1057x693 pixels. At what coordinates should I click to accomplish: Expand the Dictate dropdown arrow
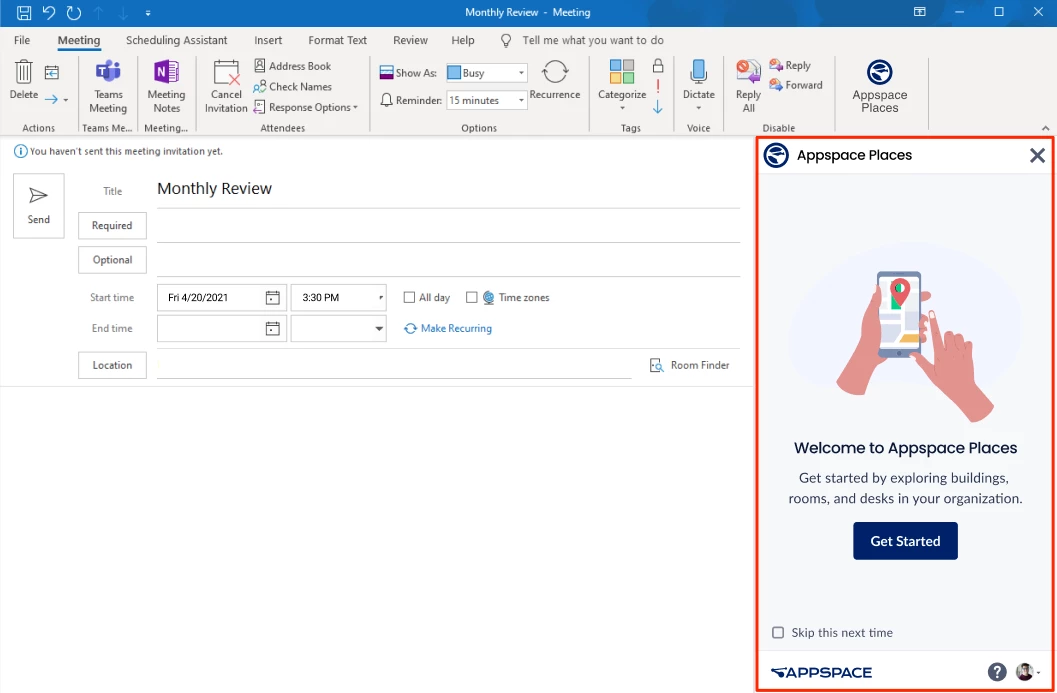(x=698, y=109)
